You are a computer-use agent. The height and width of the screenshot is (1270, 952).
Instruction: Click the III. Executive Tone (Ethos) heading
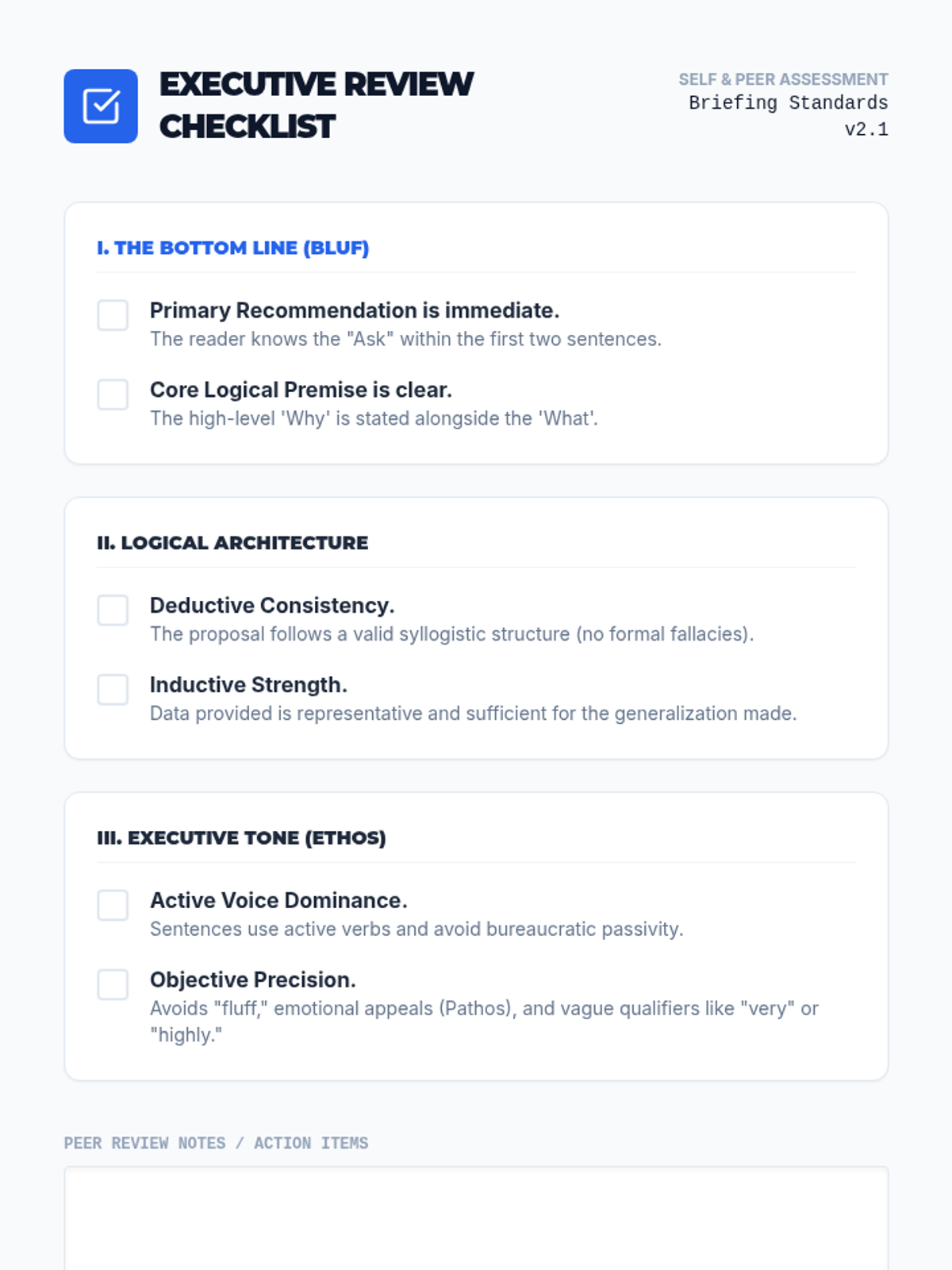[x=241, y=838]
